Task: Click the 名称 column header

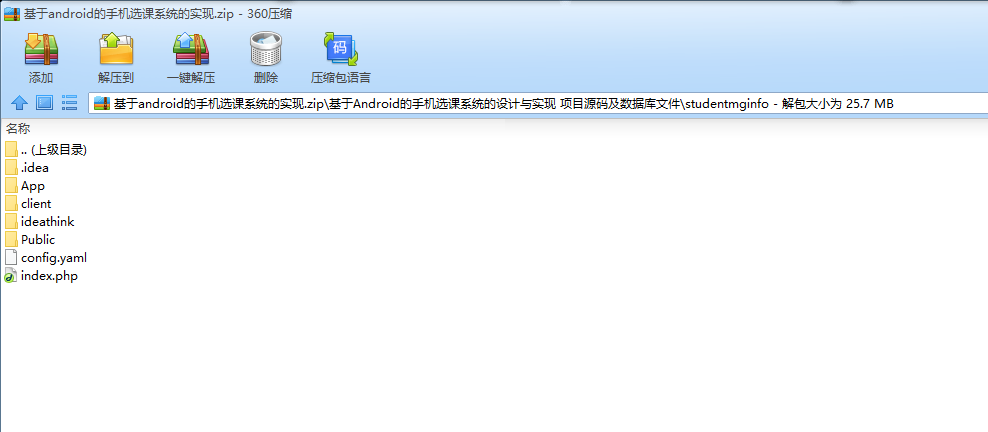Action: click(x=18, y=129)
